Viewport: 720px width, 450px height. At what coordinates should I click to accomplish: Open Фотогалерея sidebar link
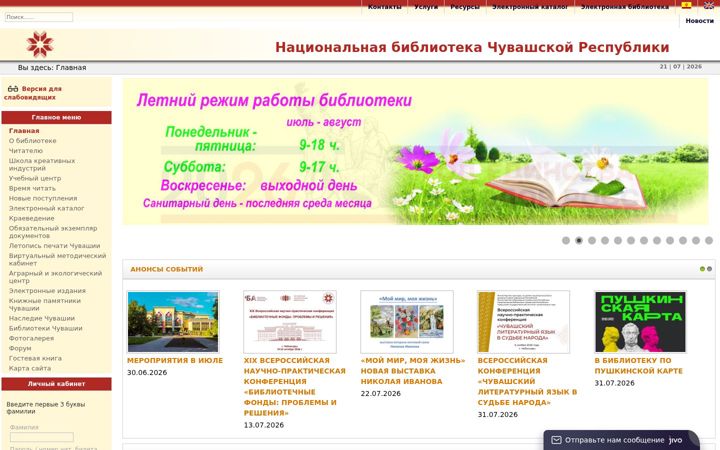point(31,338)
